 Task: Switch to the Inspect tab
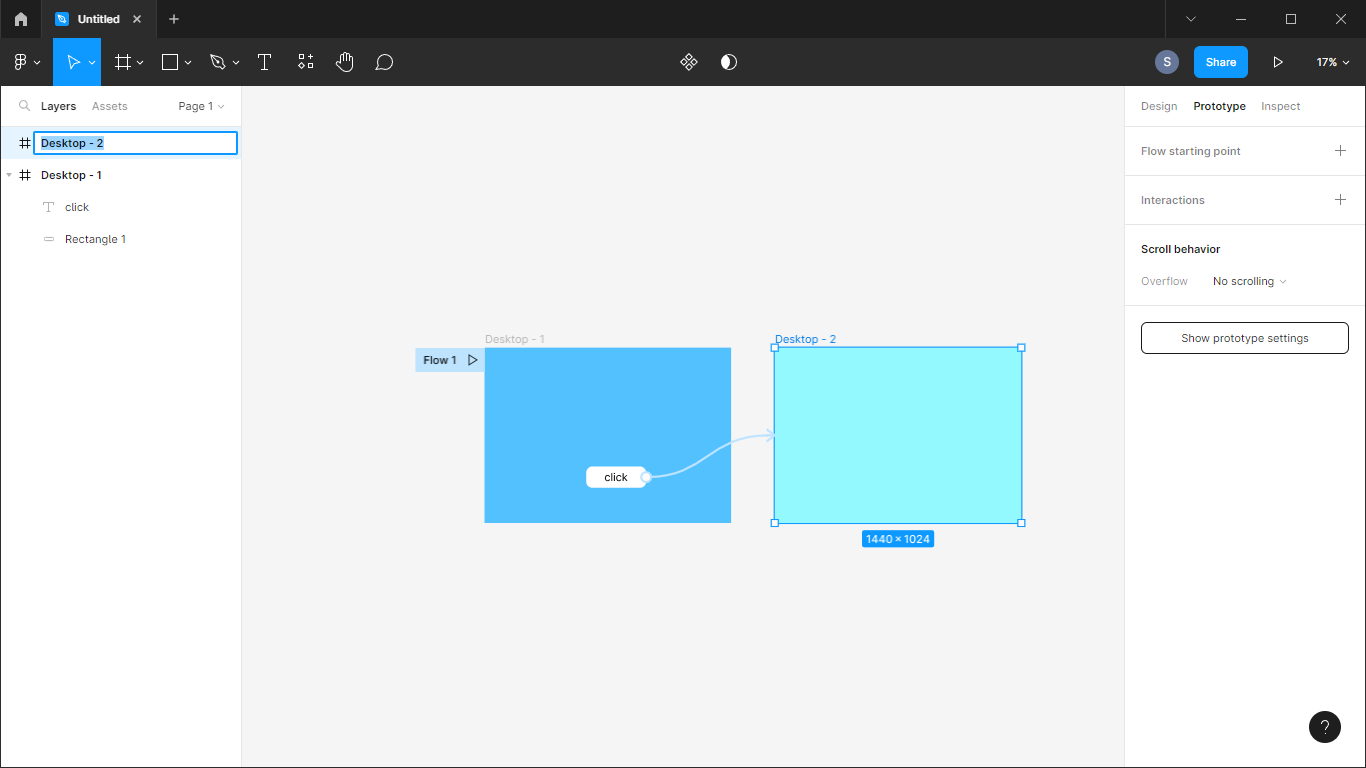(x=1280, y=106)
